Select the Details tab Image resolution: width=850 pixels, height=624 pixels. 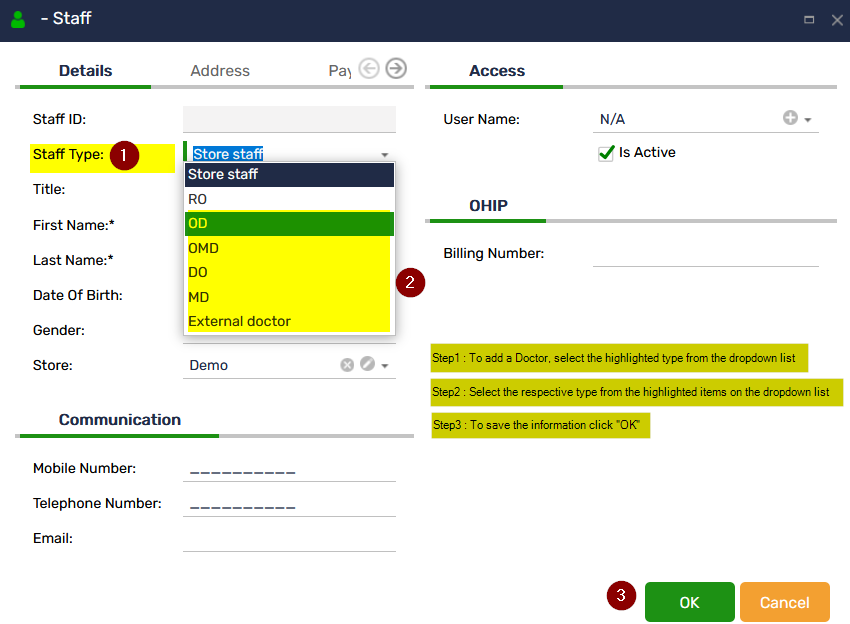click(85, 71)
